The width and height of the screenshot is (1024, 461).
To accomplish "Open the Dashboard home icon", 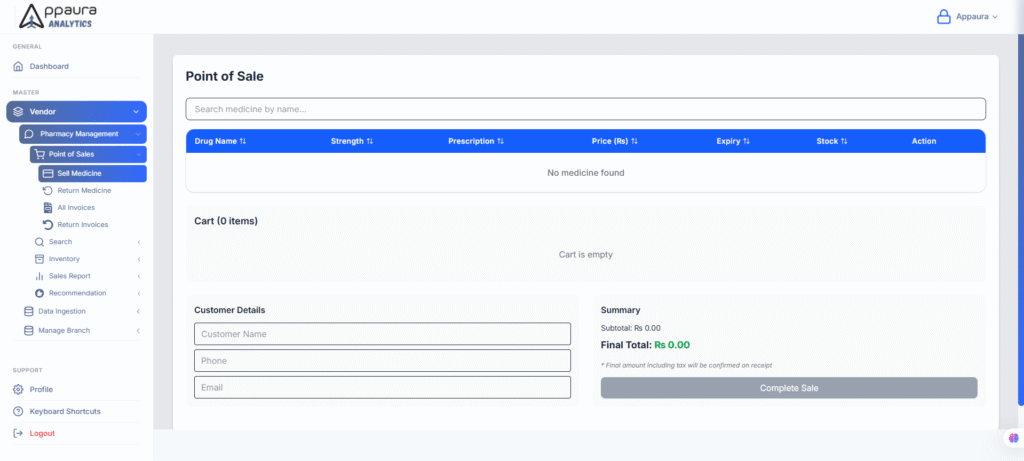I will point(18,66).
